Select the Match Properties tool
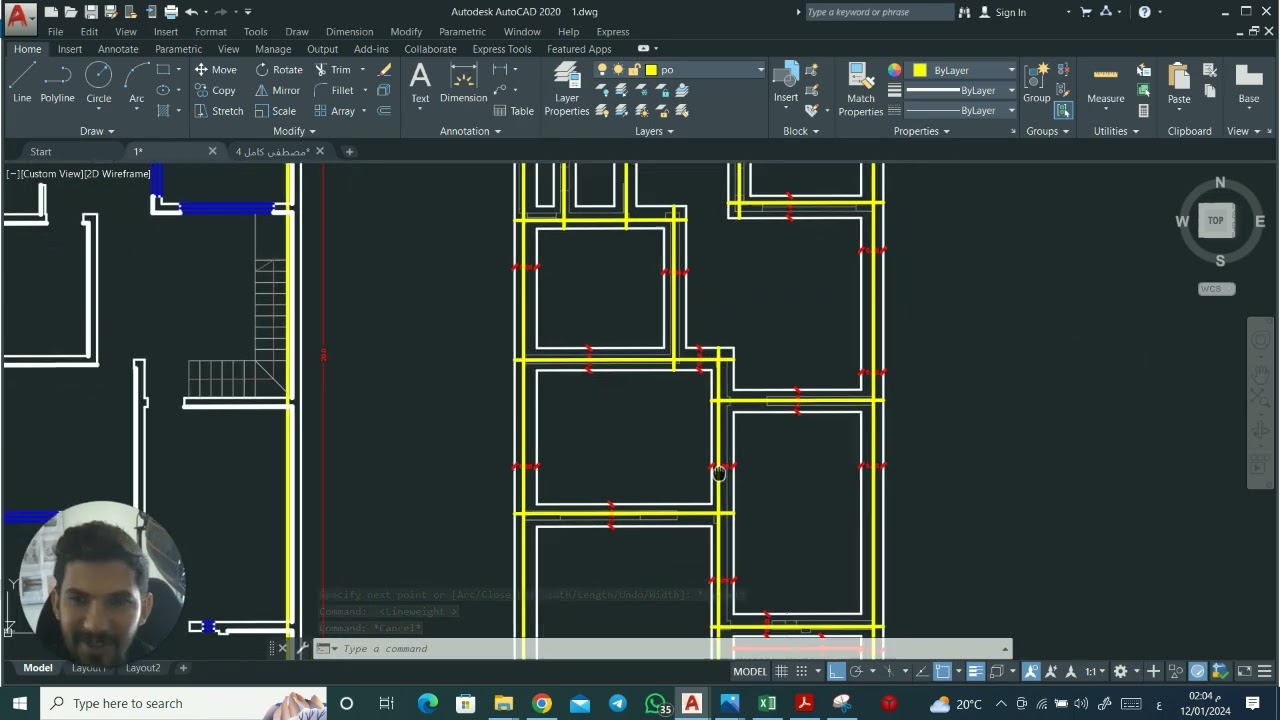The image size is (1280, 720). click(x=860, y=90)
